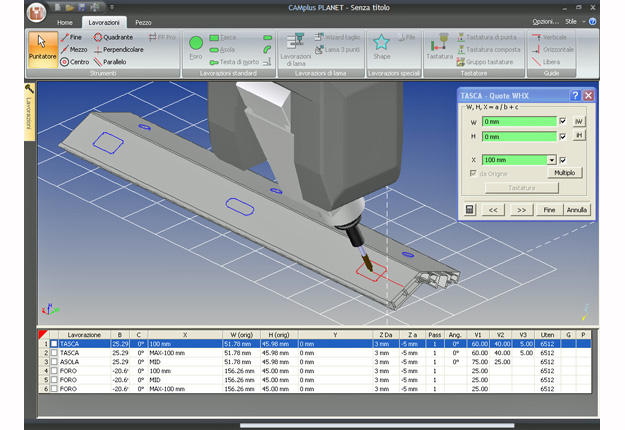Image resolution: width=625 pixels, height=430 pixels.
Task: Click the blue help icon near Stile
Action: 592,22
